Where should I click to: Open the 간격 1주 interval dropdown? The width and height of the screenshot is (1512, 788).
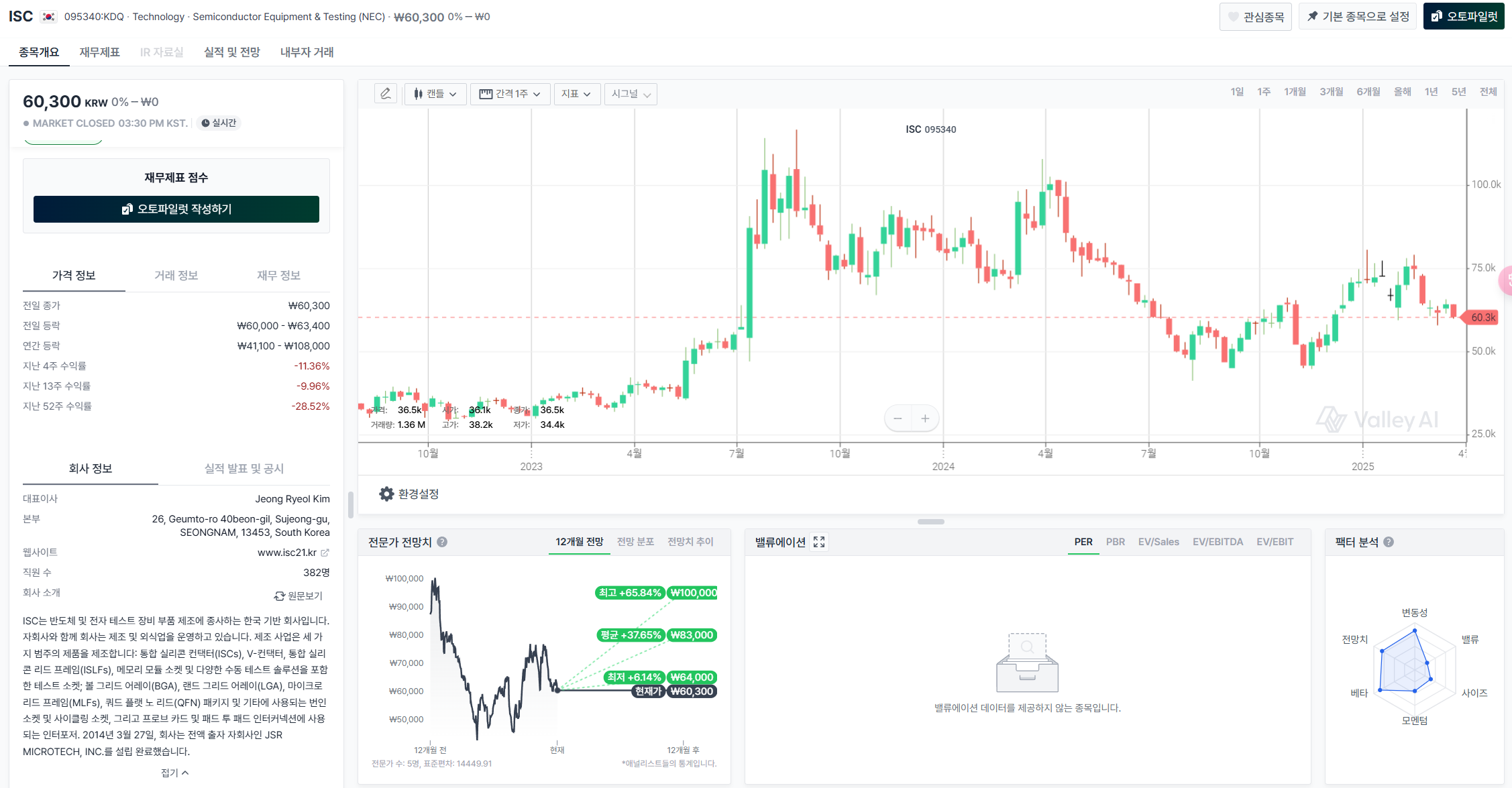pos(510,94)
